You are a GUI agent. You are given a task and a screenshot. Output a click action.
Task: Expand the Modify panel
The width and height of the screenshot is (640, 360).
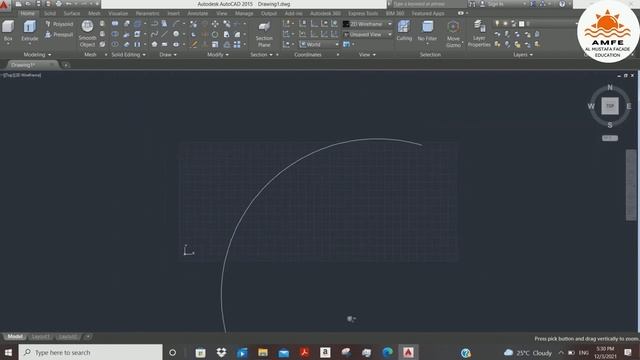(218, 55)
